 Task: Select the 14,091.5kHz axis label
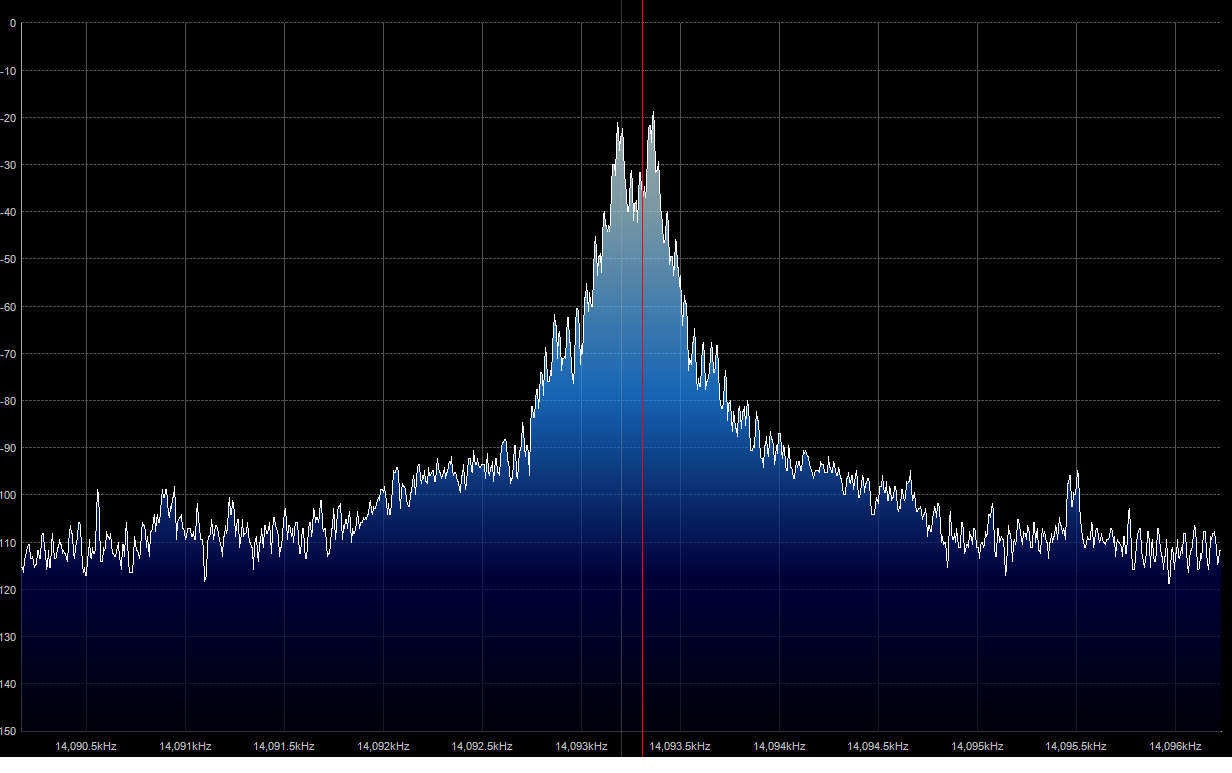point(284,746)
